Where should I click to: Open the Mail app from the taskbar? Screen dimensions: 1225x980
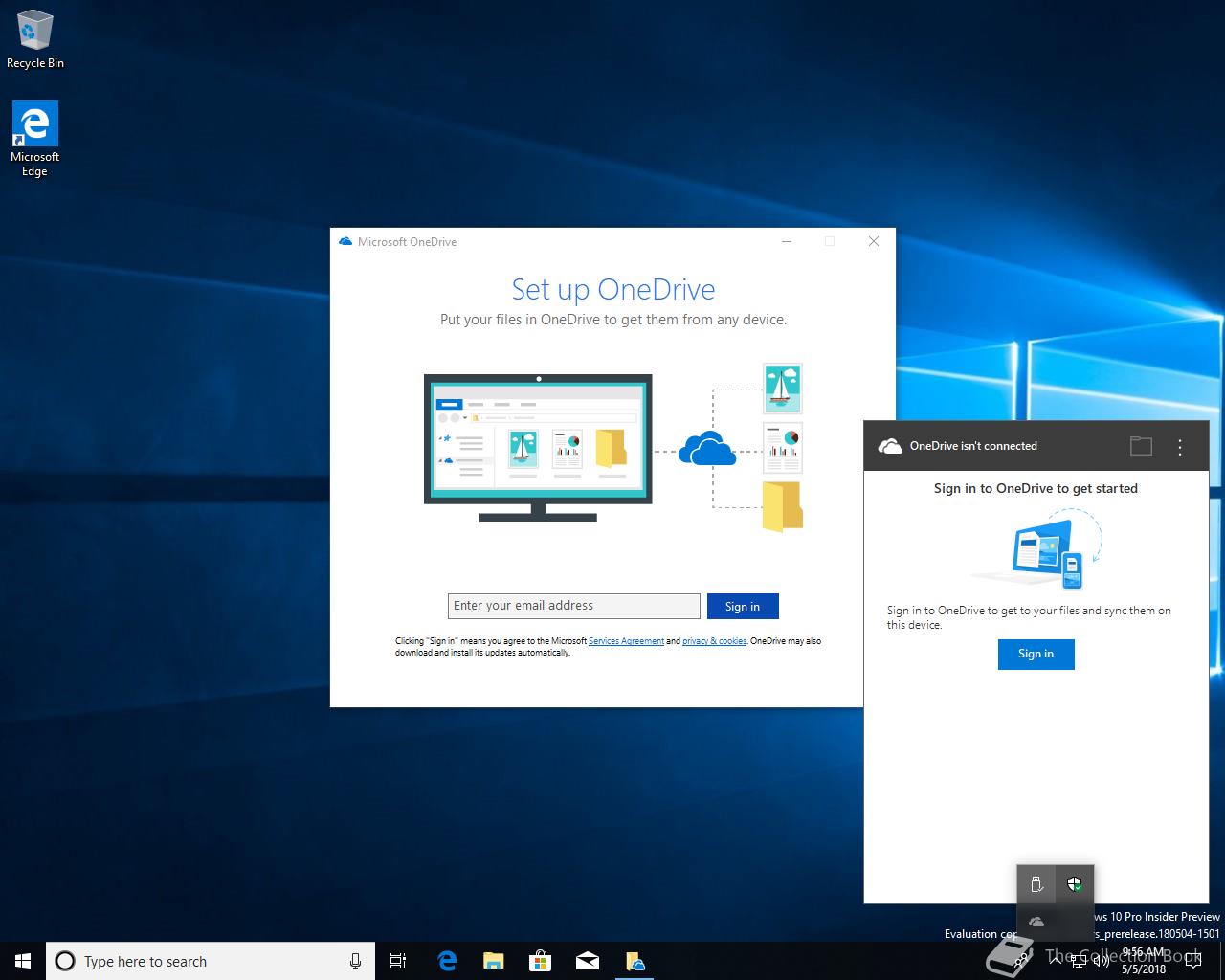pyautogui.click(x=588, y=961)
